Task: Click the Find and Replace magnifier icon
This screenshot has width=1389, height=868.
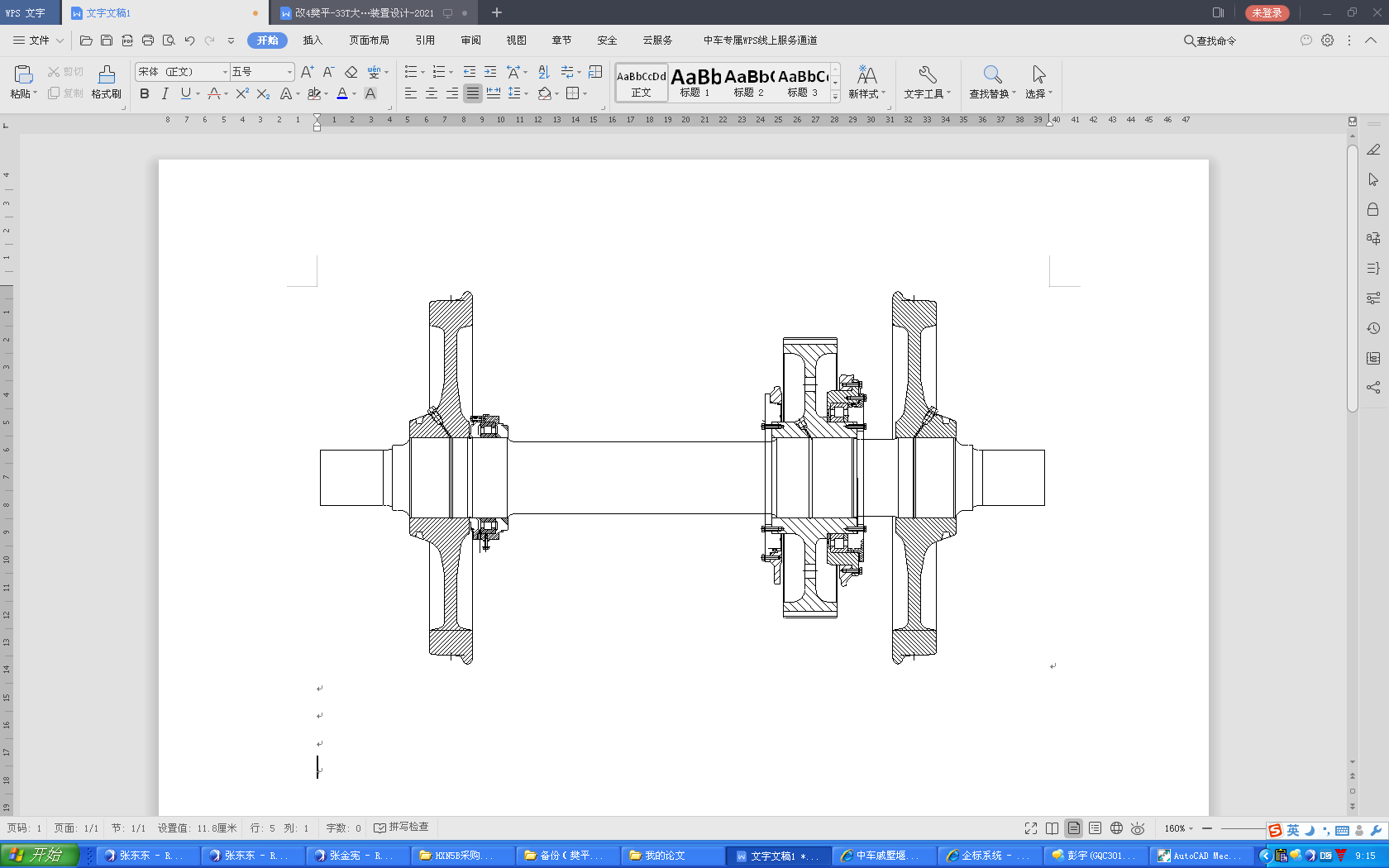Action: pyautogui.click(x=992, y=74)
